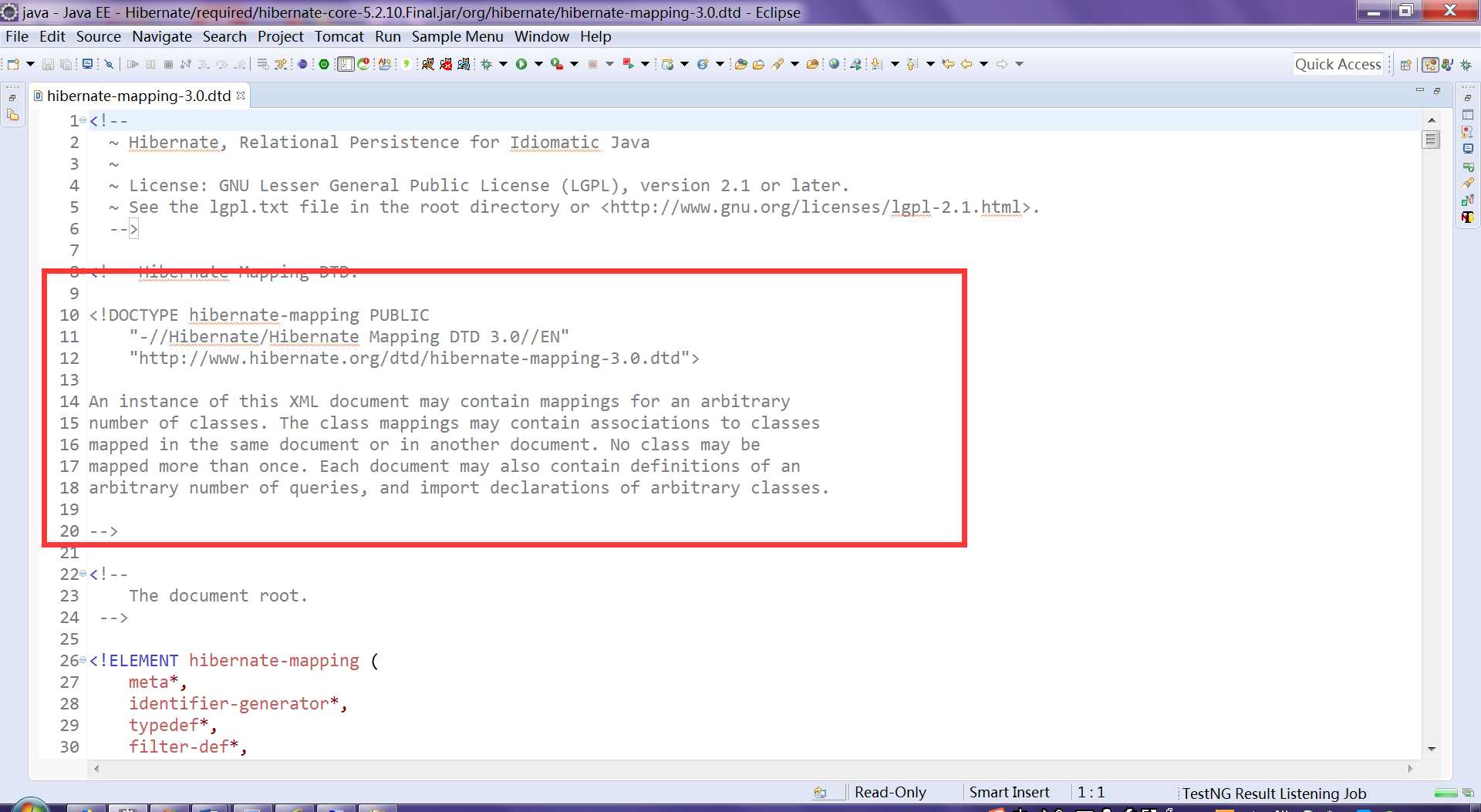
Task: Click the vertical scrollbar down arrow
Action: (x=1432, y=749)
